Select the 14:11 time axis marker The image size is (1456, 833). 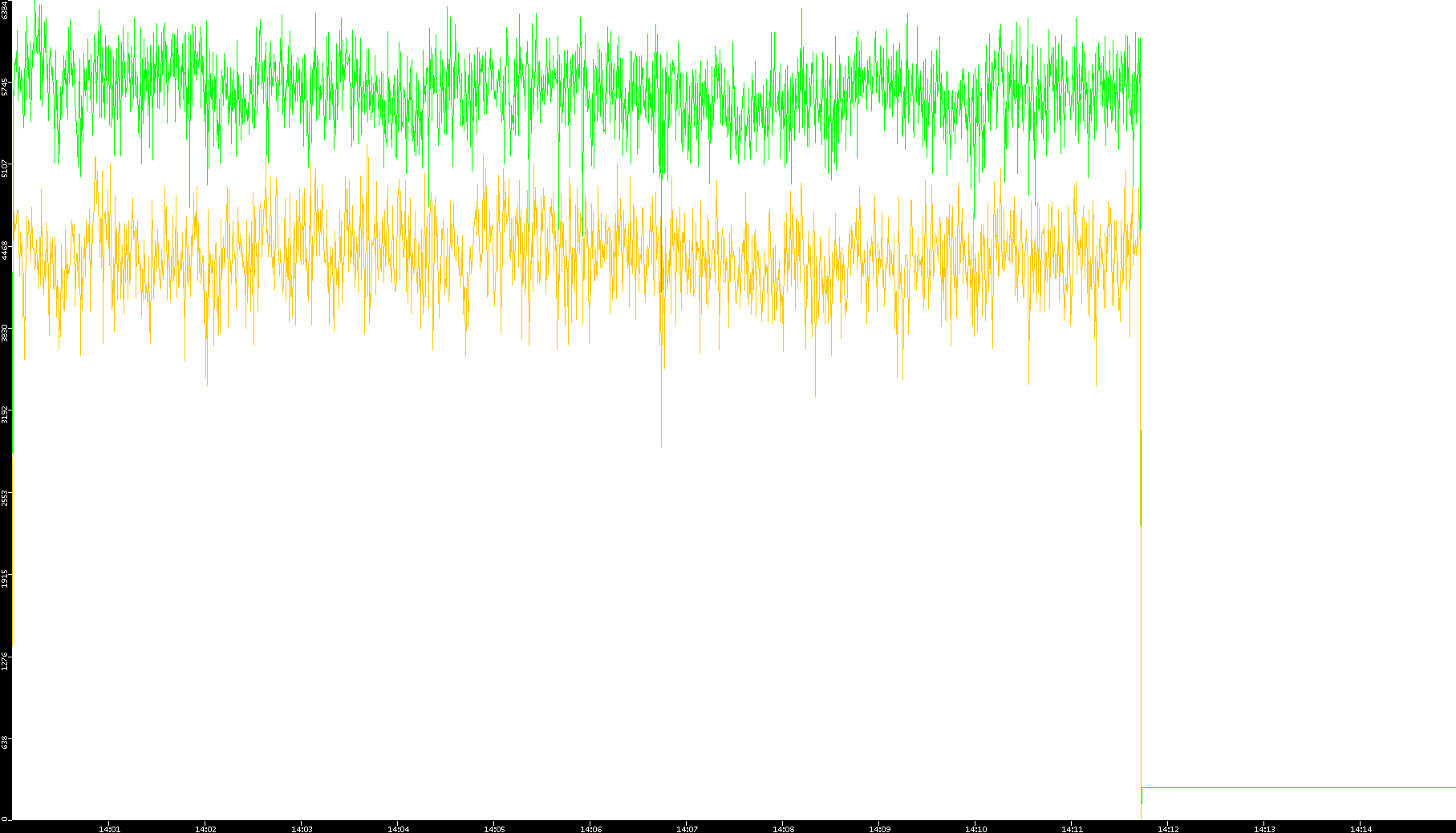coord(1072,828)
